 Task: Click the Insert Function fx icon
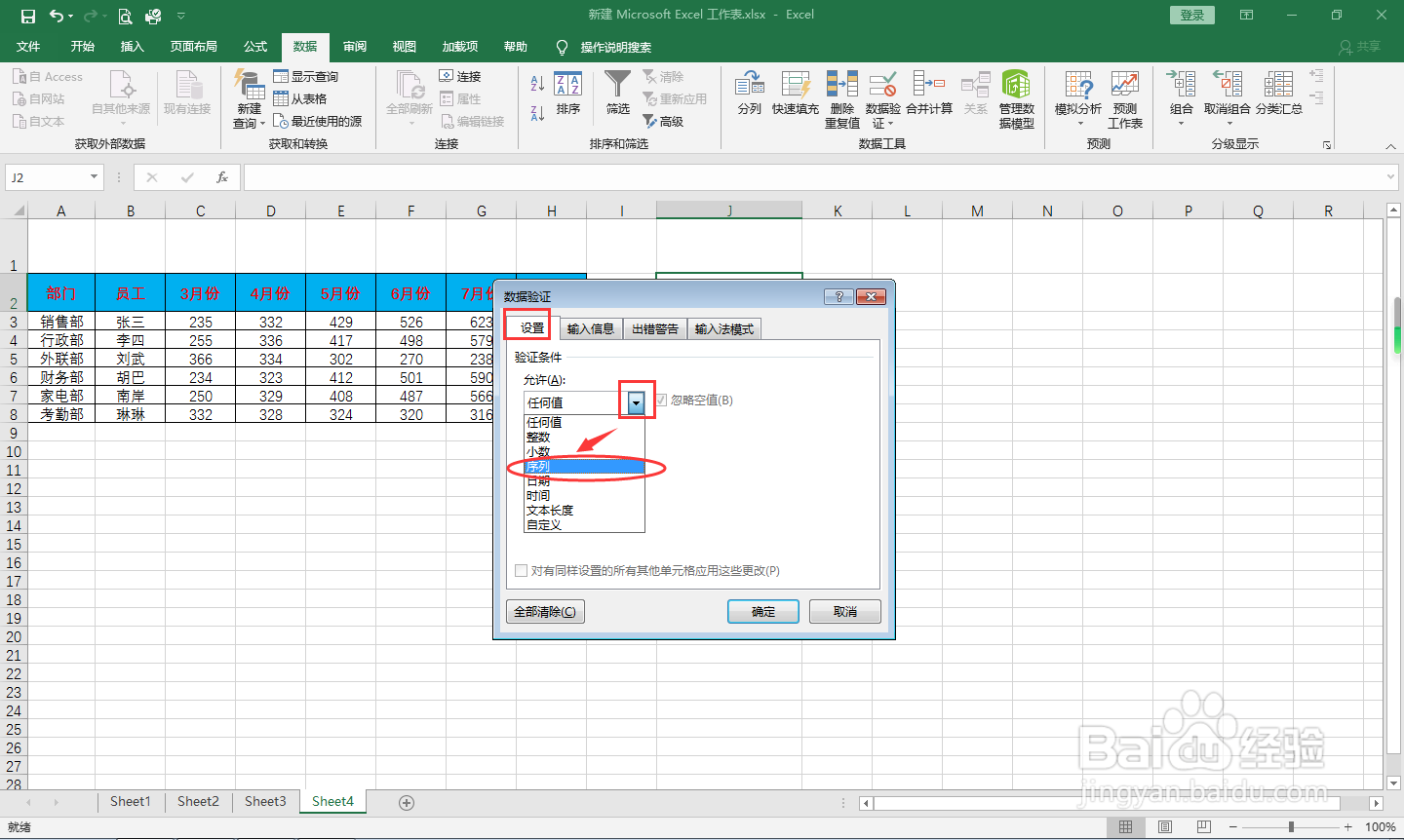point(222,177)
